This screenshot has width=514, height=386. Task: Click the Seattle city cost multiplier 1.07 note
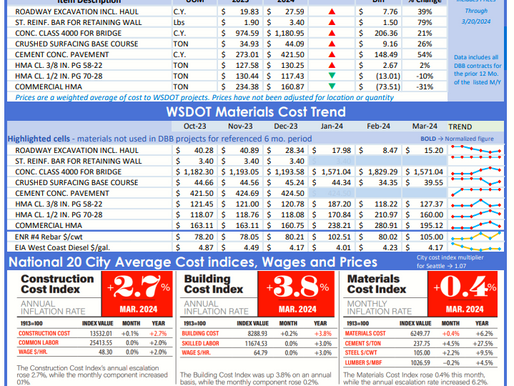point(450,262)
